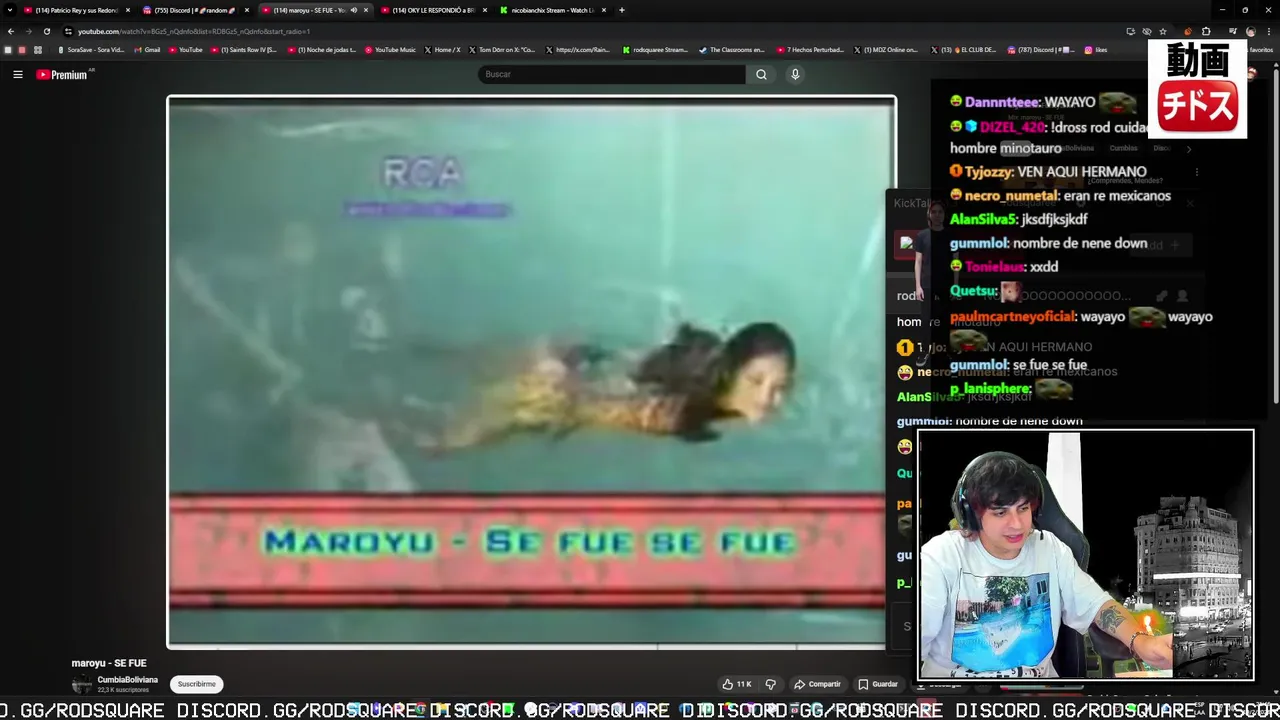Click Tyjozzy's VEN AQUI HERMANO chat message

click(1048, 172)
